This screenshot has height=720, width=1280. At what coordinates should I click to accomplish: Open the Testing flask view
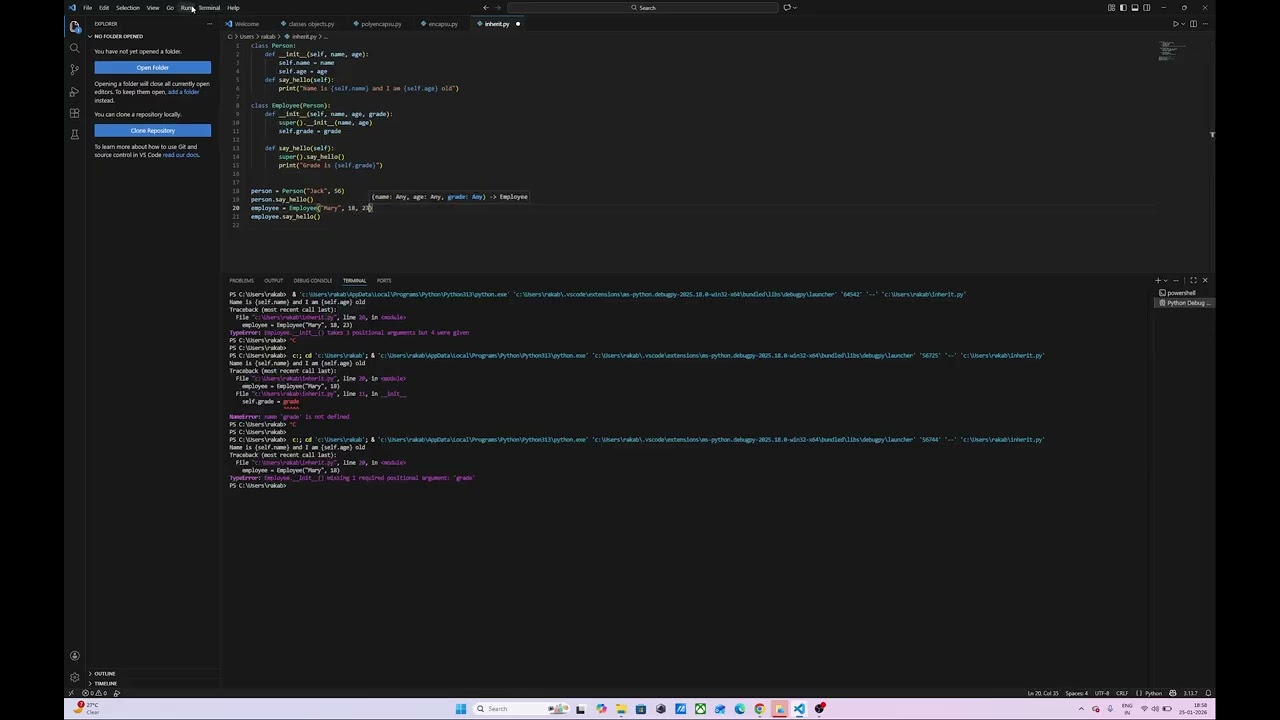pos(74,135)
